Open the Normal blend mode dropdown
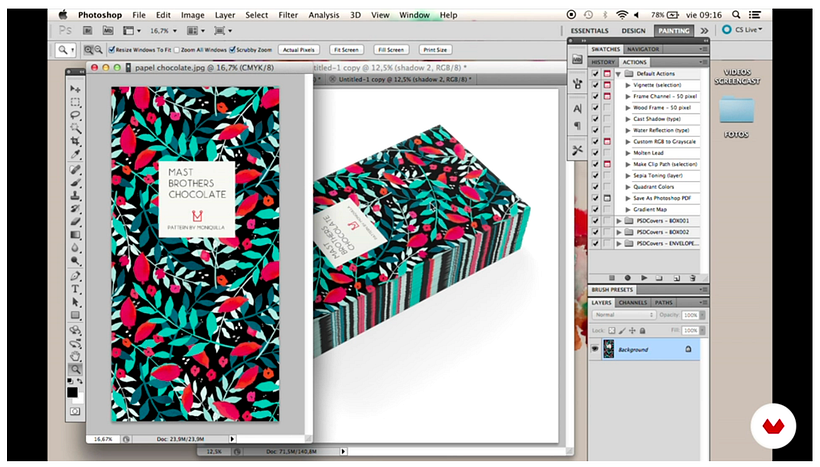 coord(623,315)
